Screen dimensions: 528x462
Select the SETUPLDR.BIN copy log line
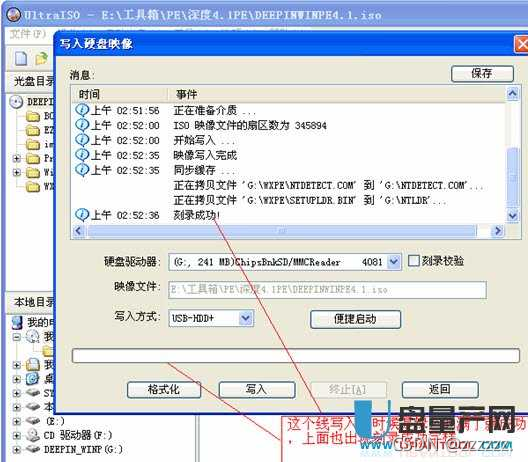click(310, 200)
